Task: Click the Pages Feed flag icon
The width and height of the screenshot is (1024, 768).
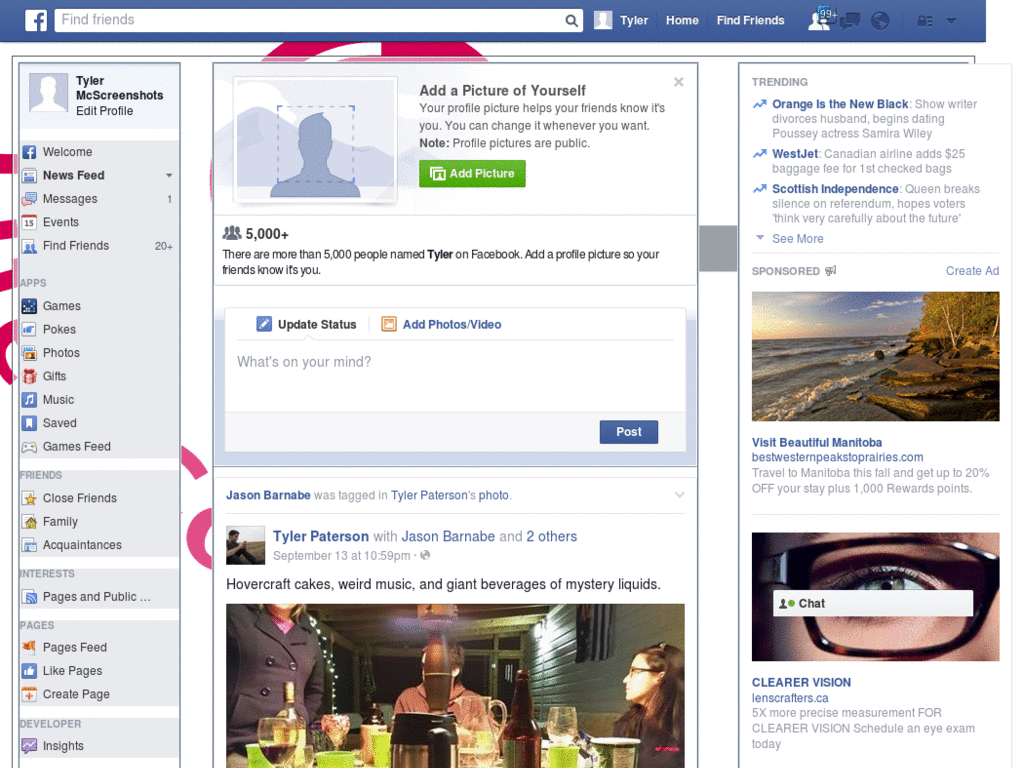Action: [x=29, y=648]
